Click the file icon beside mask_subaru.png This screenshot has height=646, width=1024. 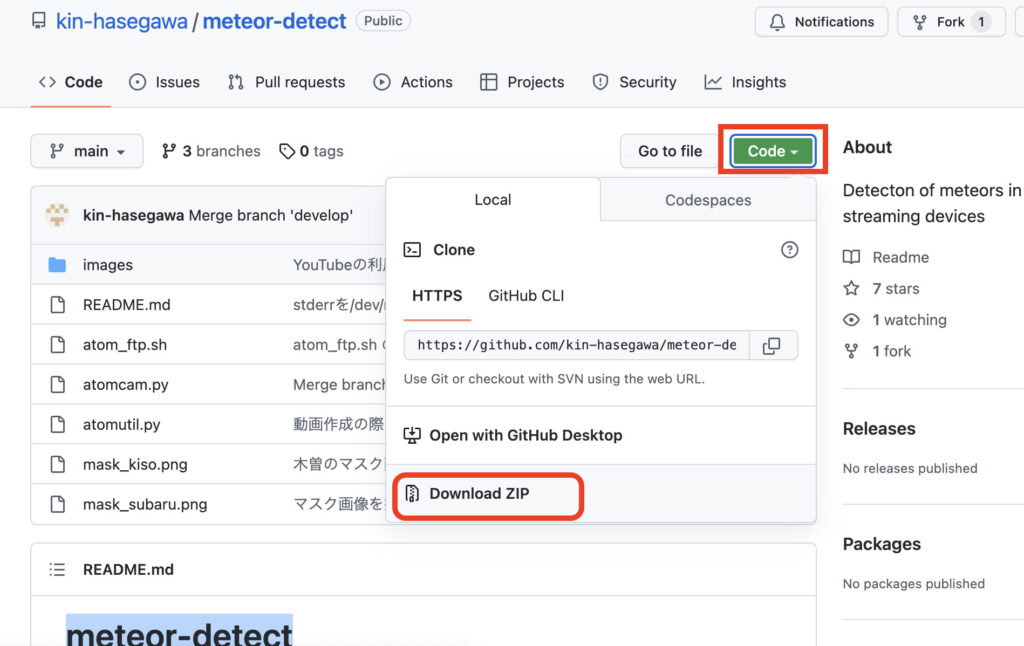(57, 504)
